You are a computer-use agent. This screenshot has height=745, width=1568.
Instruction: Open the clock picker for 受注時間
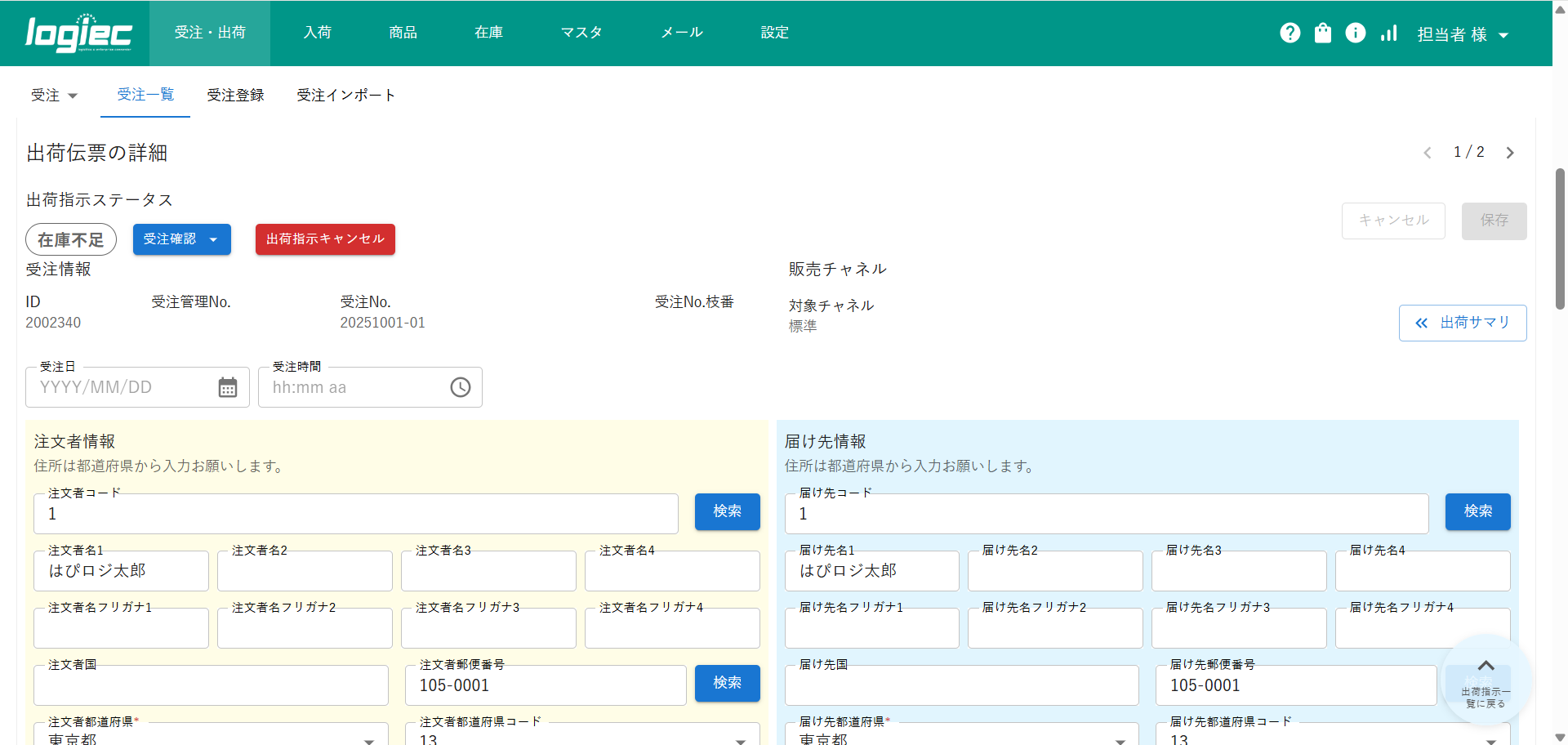coord(461,387)
